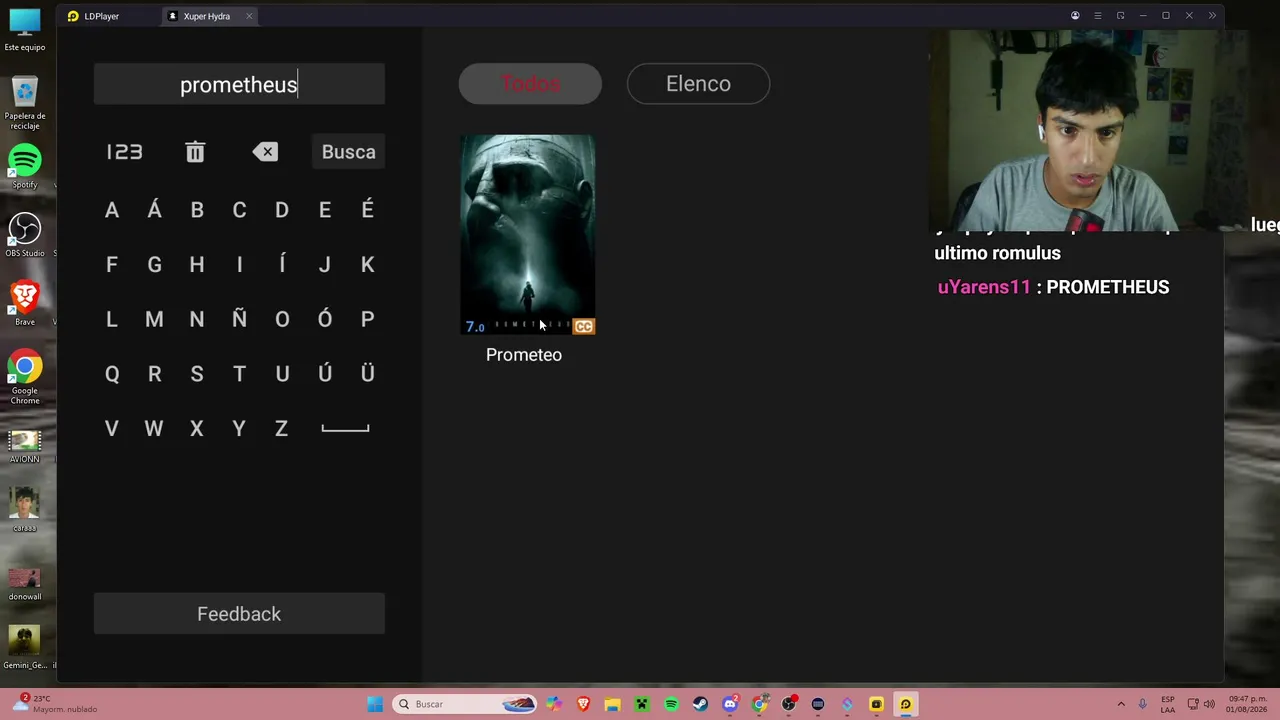Image resolution: width=1280 pixels, height=720 pixels.
Task: Open Discord from the taskbar
Action: (730, 704)
